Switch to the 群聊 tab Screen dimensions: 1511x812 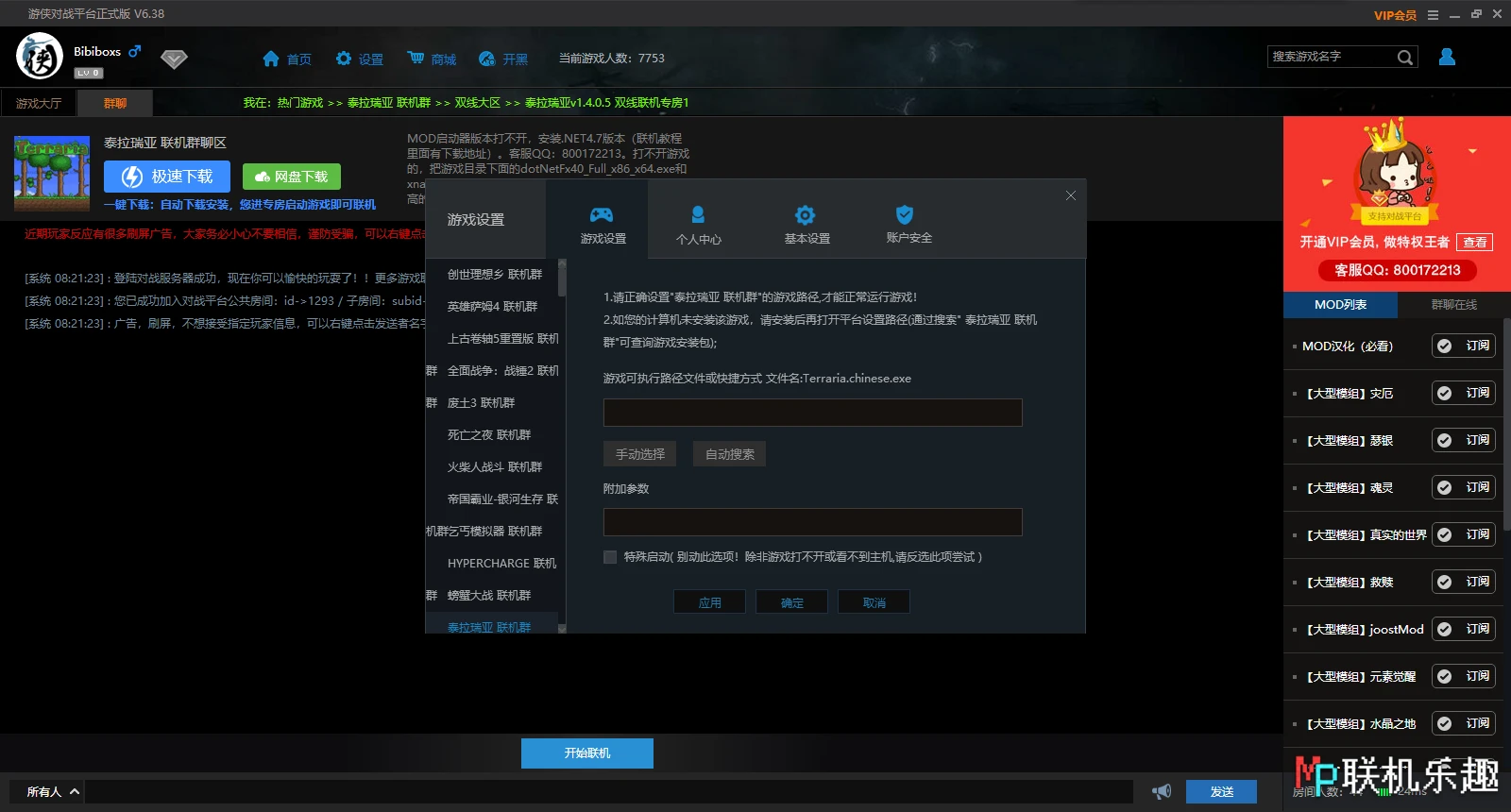[x=115, y=103]
